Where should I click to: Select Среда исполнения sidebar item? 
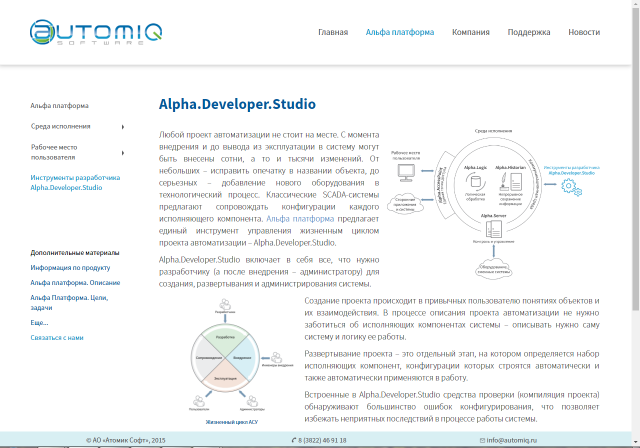click(60, 126)
